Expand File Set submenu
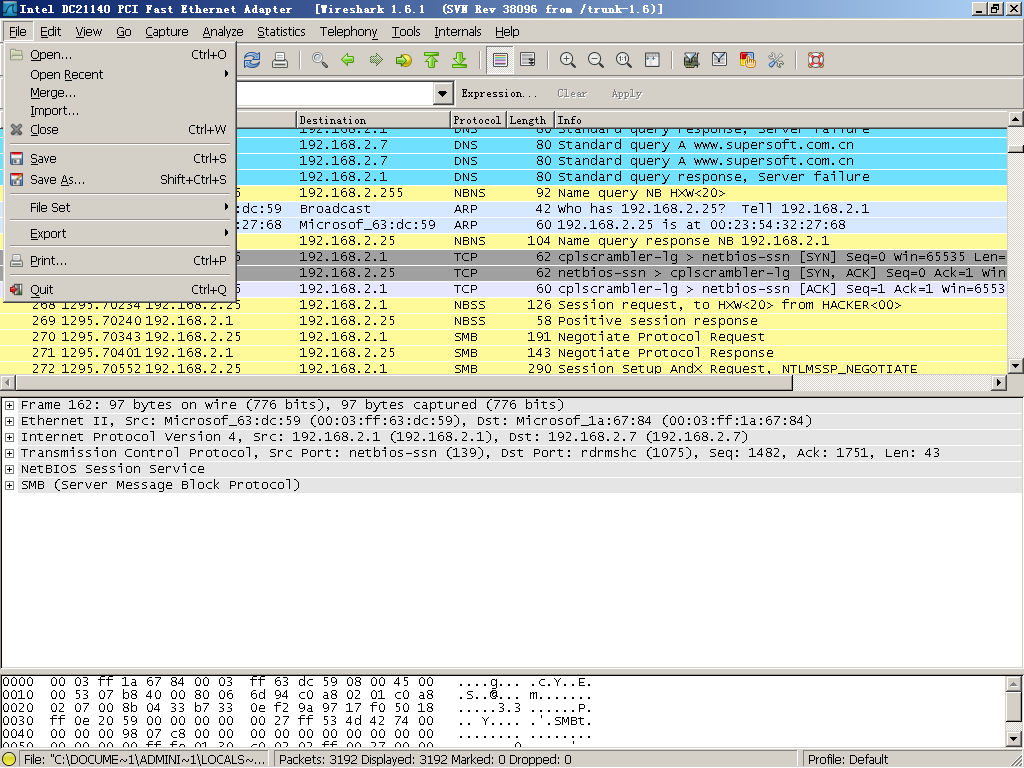 click(x=120, y=208)
